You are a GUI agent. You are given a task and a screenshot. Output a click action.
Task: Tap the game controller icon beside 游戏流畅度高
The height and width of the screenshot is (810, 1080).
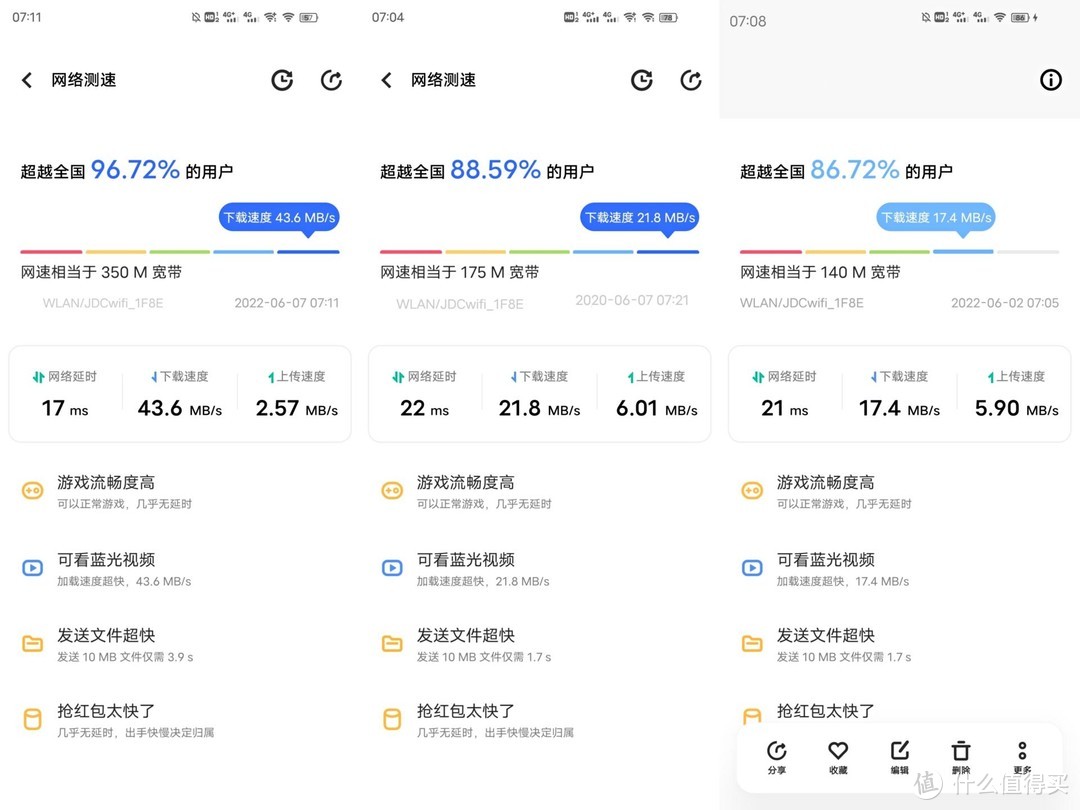point(32,490)
